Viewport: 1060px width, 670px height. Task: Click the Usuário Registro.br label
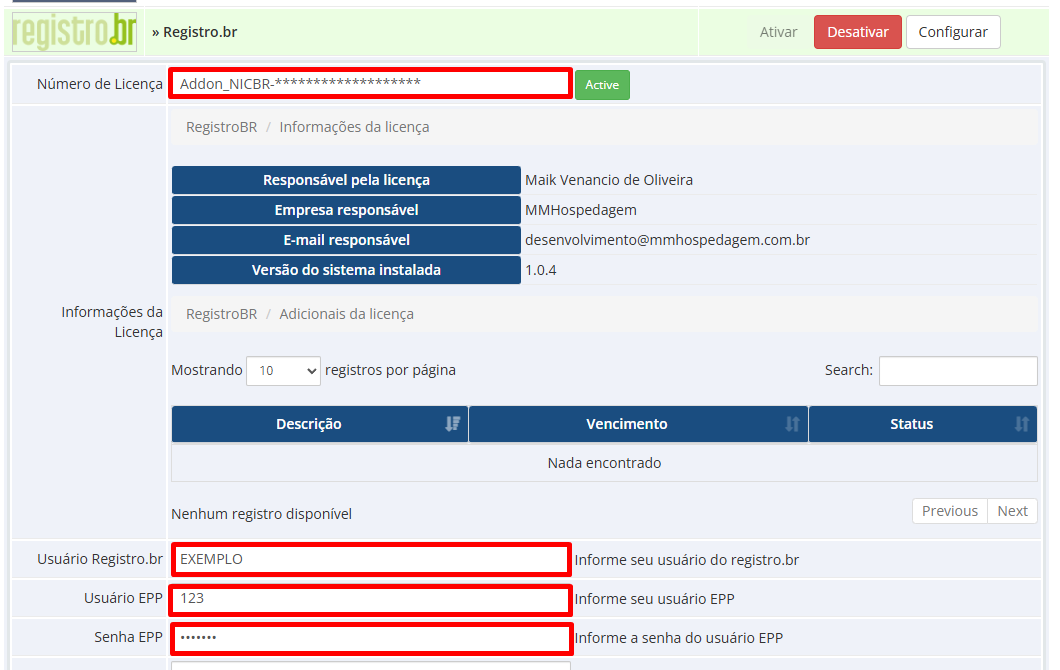(99, 559)
